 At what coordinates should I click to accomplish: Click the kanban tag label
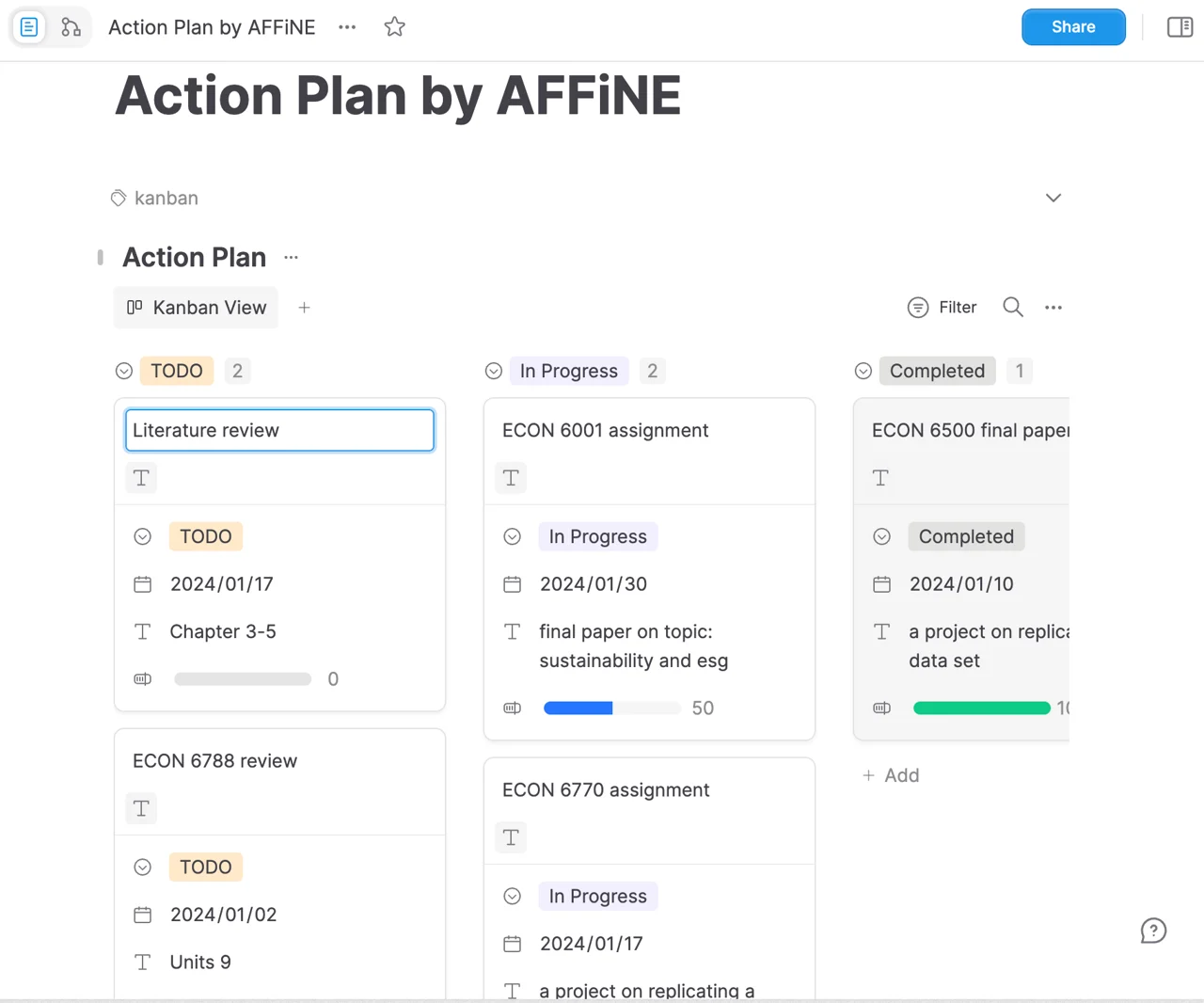166,199
